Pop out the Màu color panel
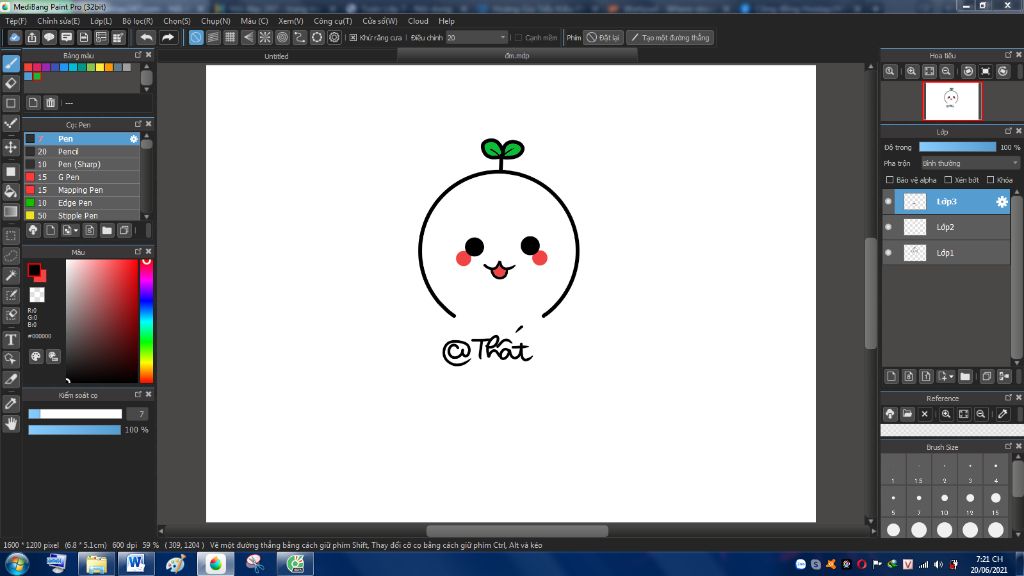This screenshot has width=1024, height=576. (138, 251)
